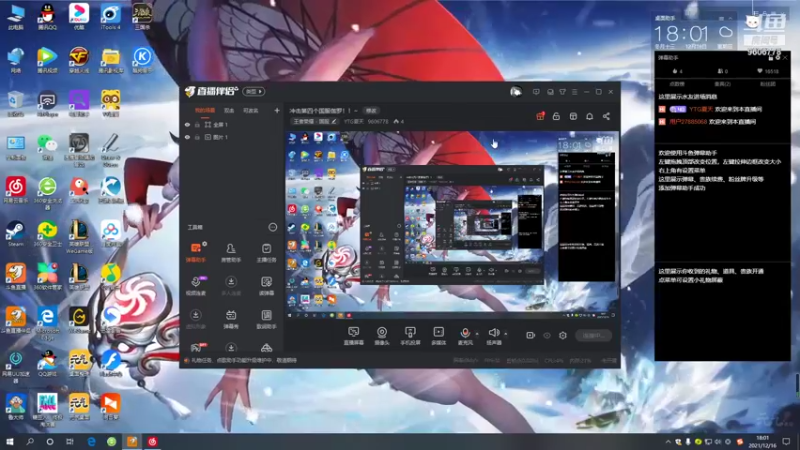Open the Action Center notification icon
This screenshot has height=450, width=800.
coord(786,442)
